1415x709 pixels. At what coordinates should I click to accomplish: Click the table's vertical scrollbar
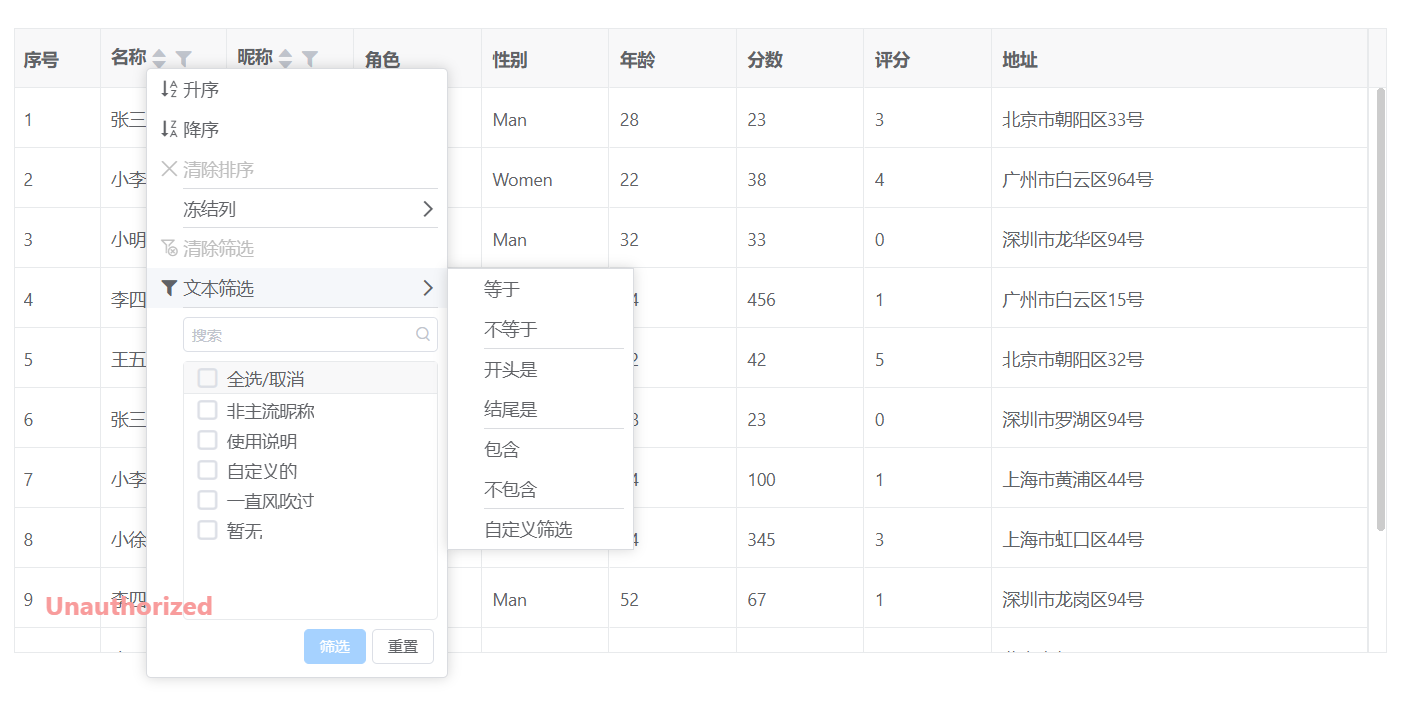[x=1381, y=309]
